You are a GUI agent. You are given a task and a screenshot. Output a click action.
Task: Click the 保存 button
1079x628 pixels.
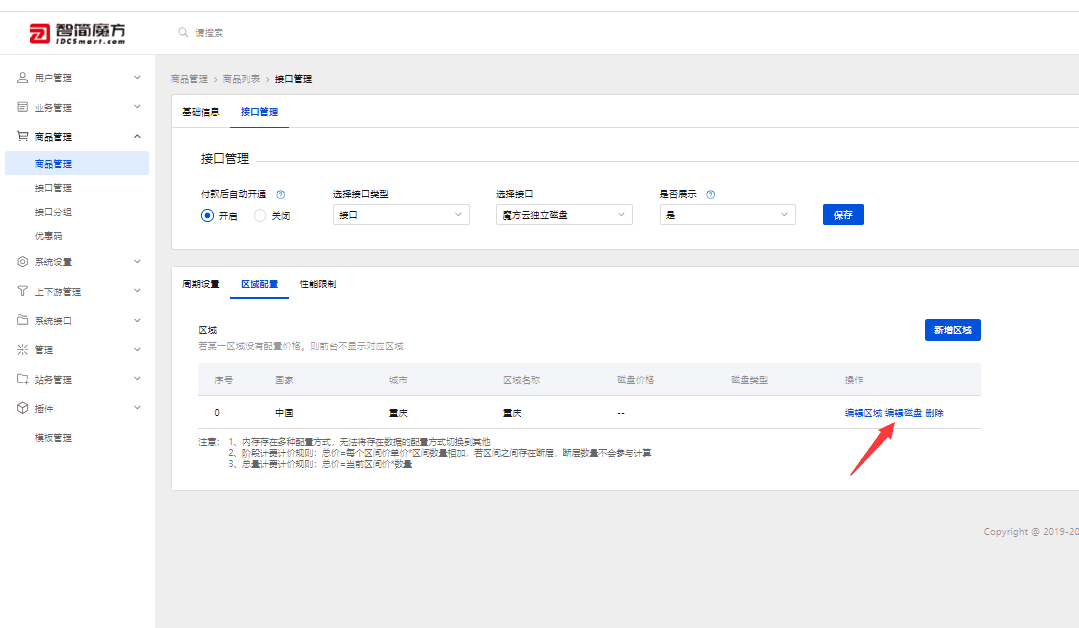click(843, 215)
